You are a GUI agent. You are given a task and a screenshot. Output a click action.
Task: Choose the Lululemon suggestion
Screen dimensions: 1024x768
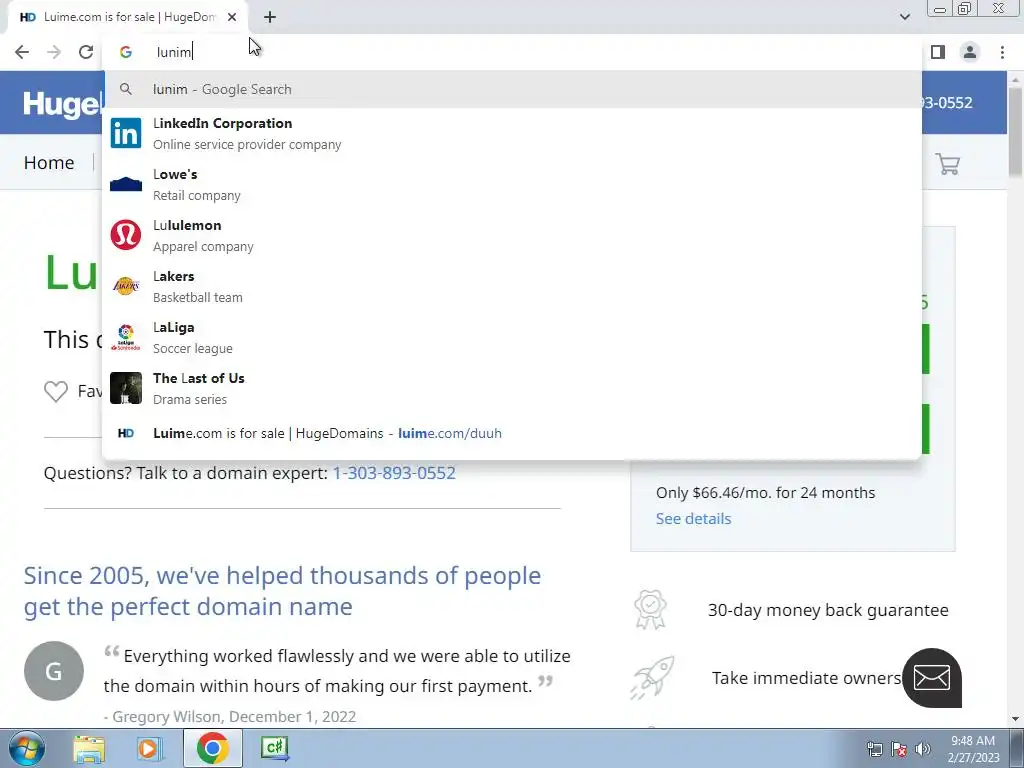click(513, 235)
